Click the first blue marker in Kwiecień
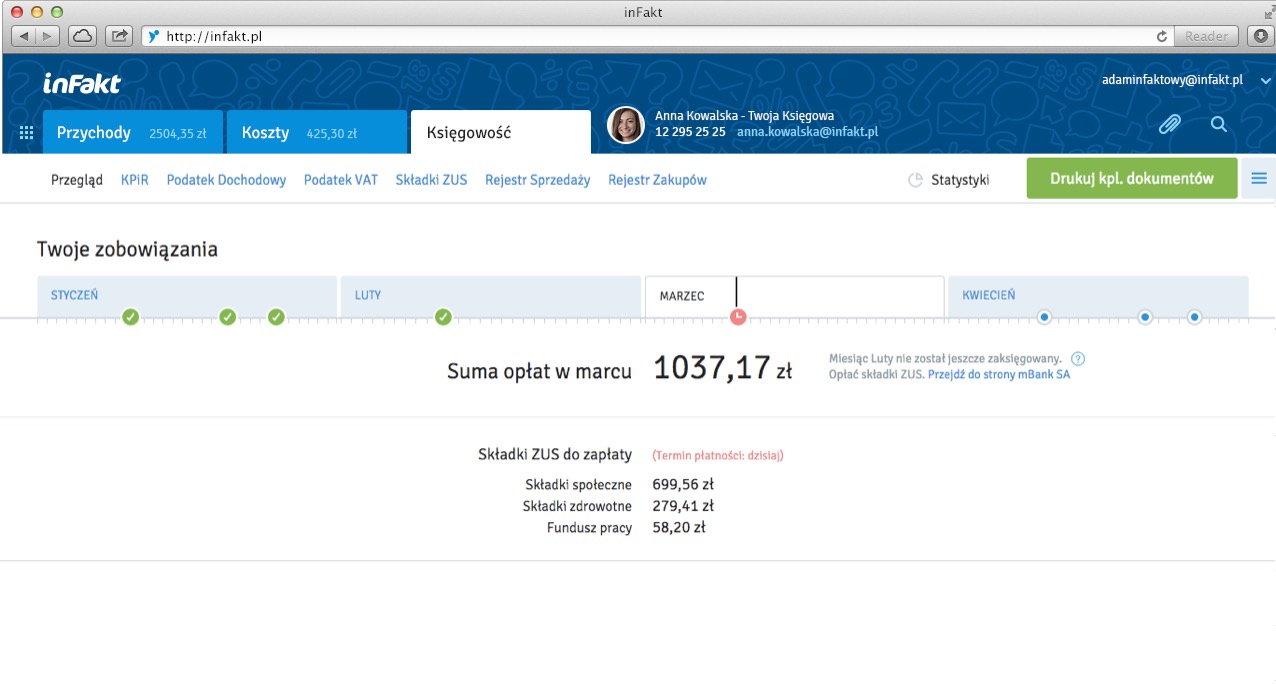The height and width of the screenshot is (684, 1276). [1044, 317]
